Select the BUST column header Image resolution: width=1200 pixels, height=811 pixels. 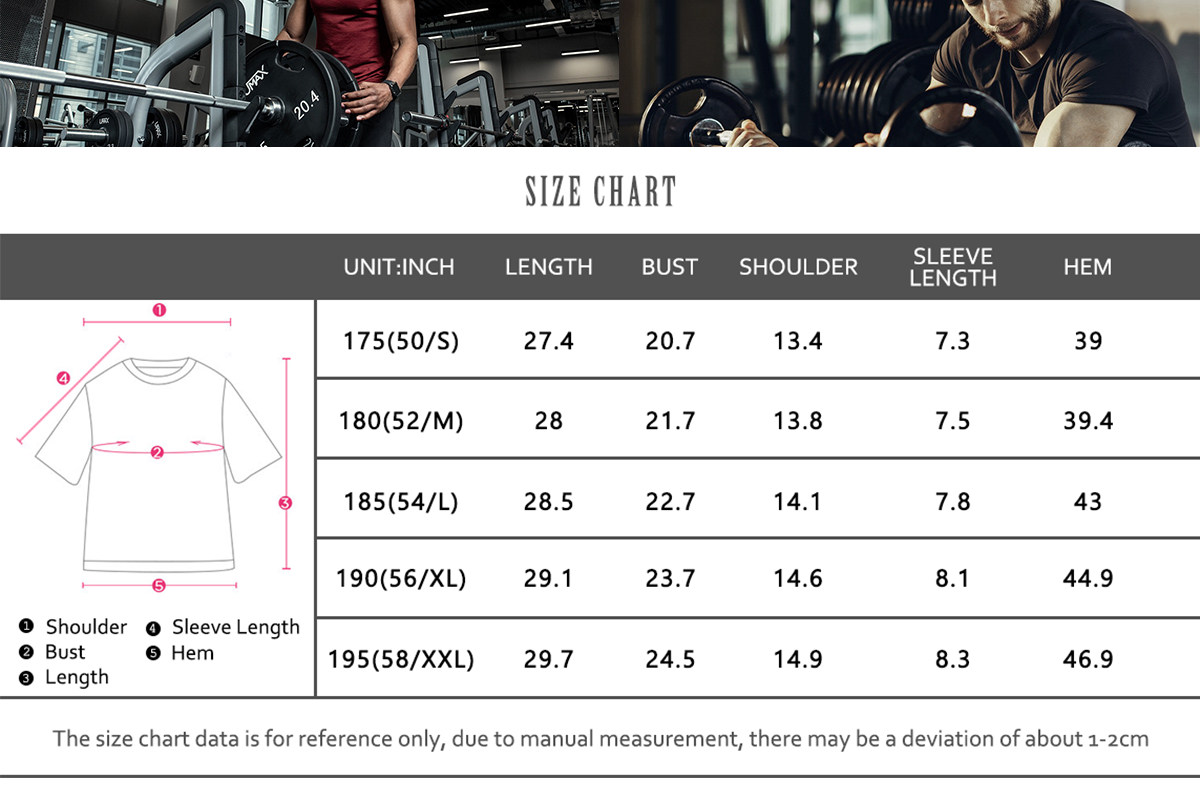[x=669, y=267]
